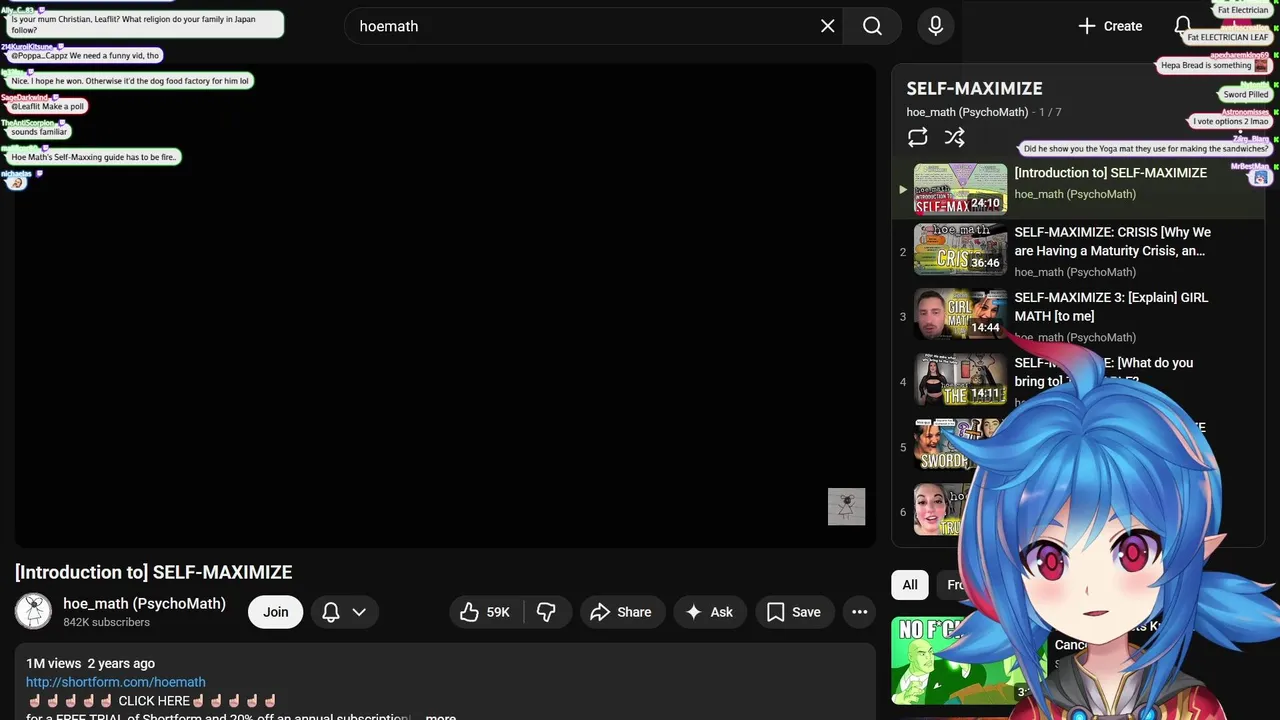Play [Introduction to] SELF-MAXIMIZE thumbnail in playlist
The height and width of the screenshot is (720, 1280).
960,189
